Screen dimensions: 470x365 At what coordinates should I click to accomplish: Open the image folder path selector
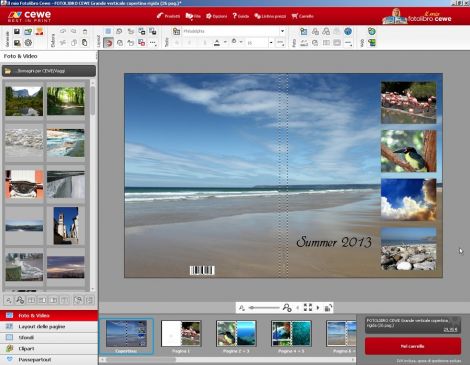coord(49,71)
